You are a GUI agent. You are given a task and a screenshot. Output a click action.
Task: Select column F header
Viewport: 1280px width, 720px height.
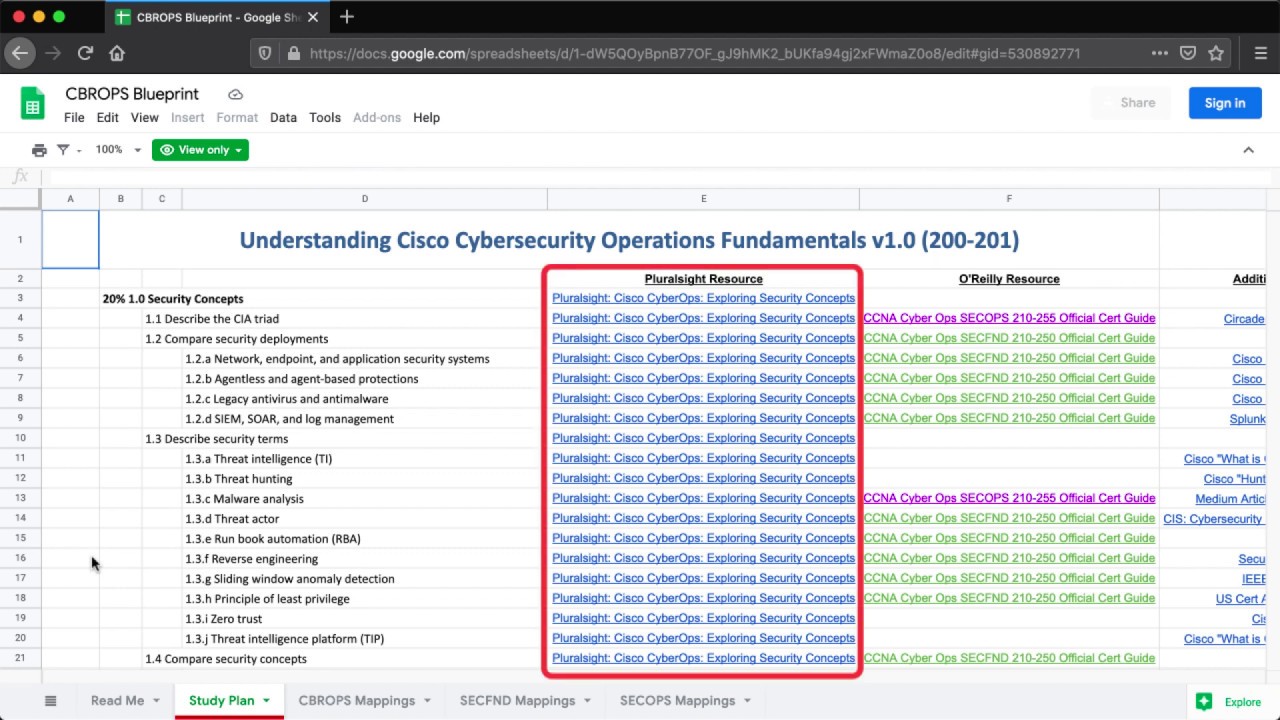(1009, 199)
